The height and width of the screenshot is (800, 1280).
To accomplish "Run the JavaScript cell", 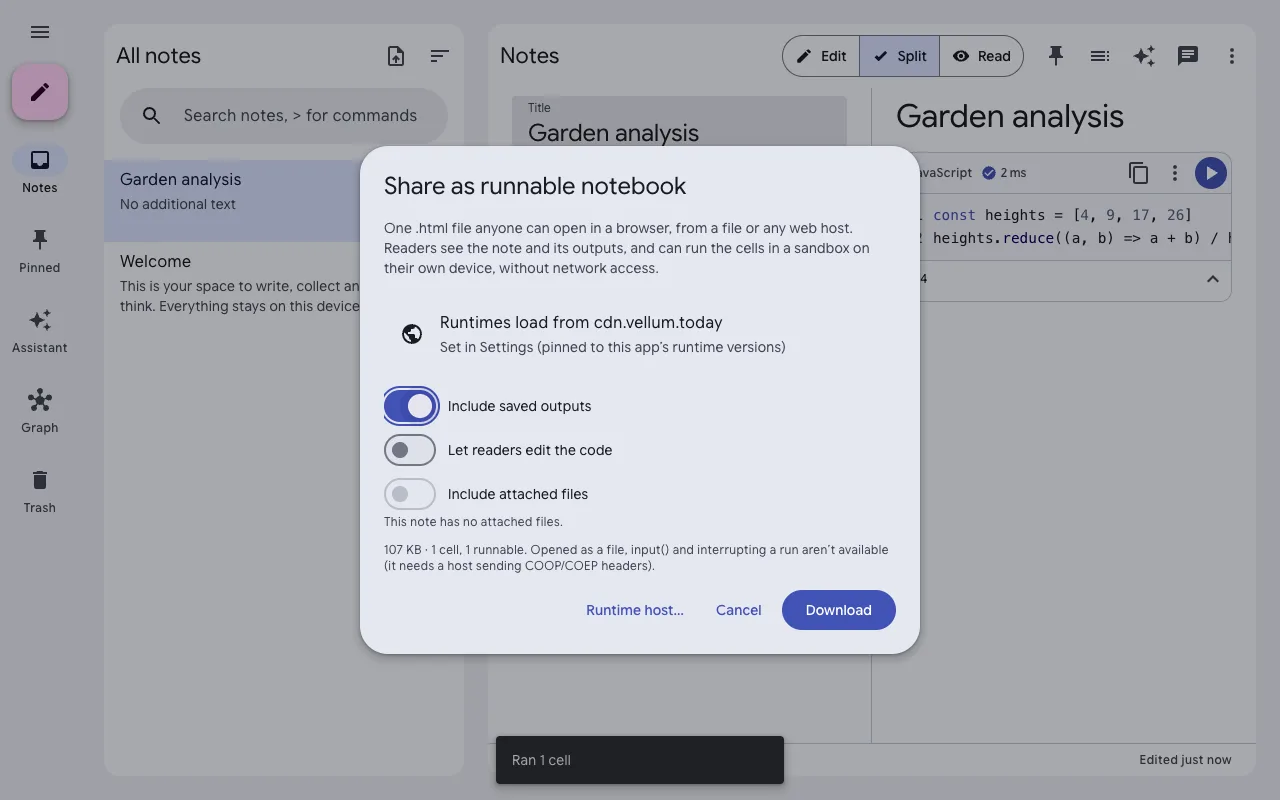I will (1211, 173).
